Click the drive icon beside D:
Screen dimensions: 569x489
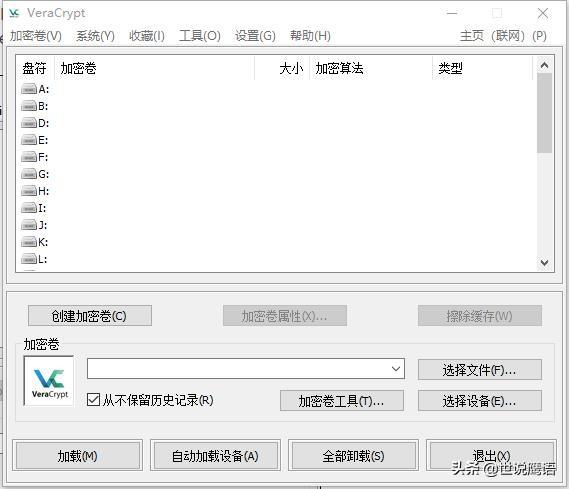pyautogui.click(x=29, y=123)
